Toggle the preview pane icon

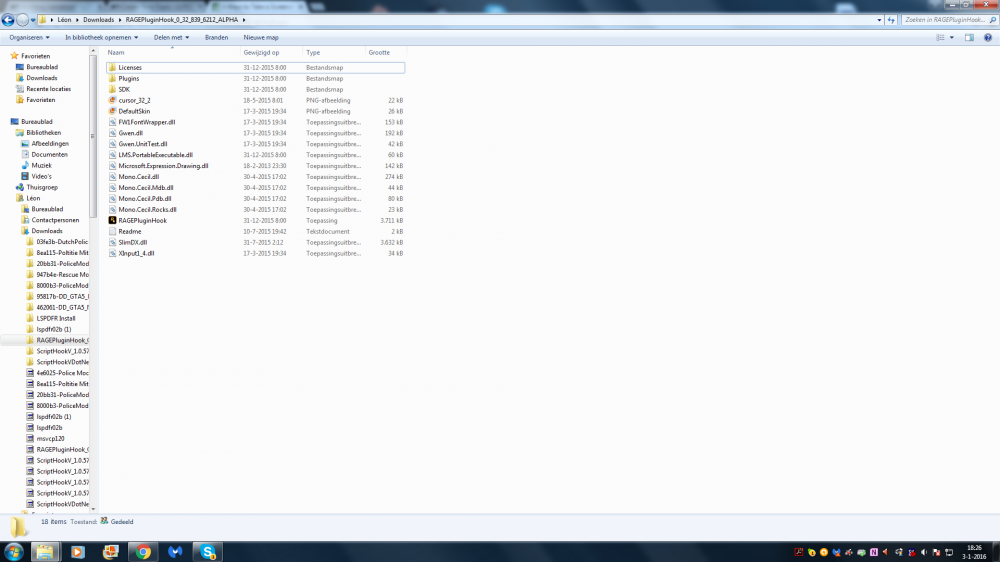click(x=969, y=38)
